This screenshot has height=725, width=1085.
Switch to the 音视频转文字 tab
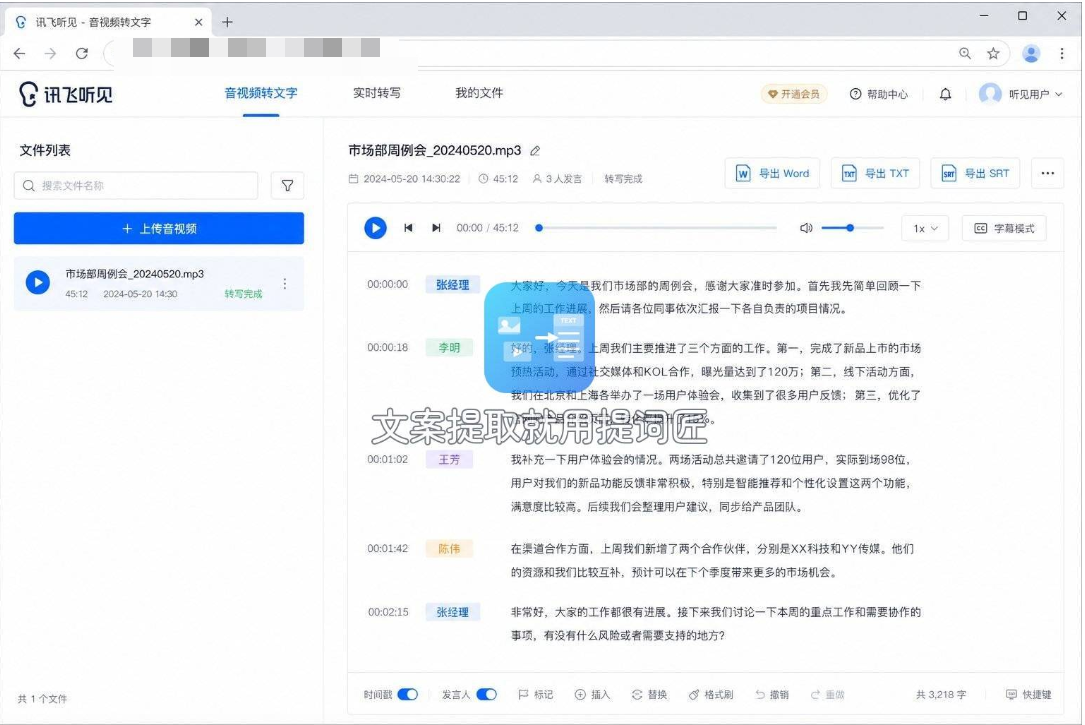tap(261, 93)
